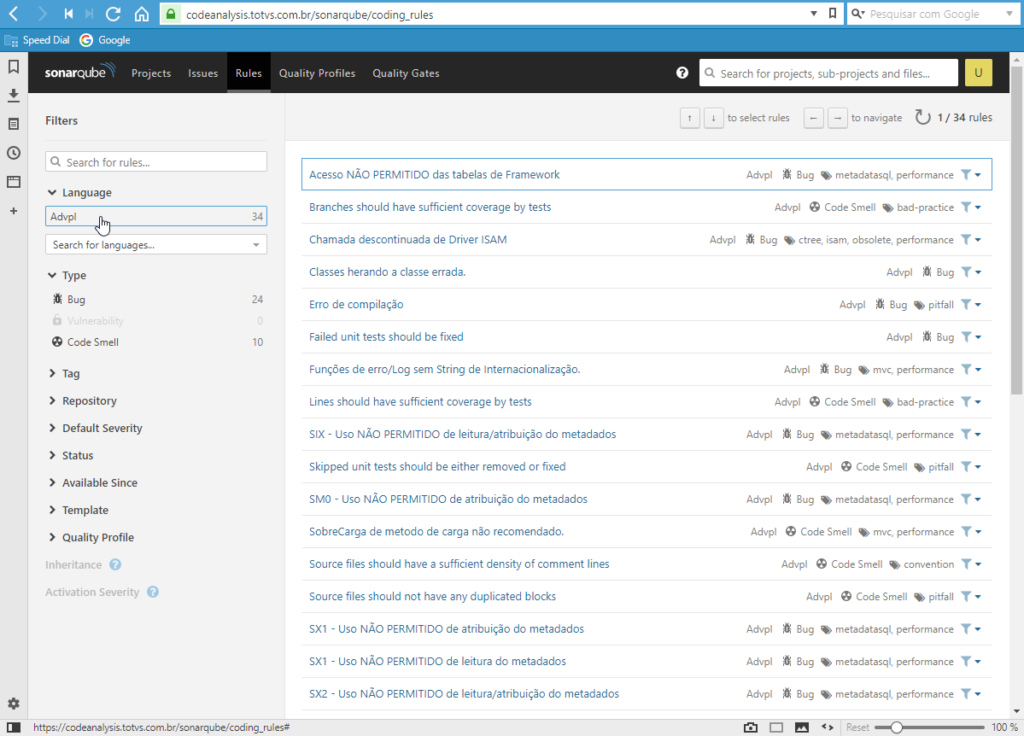Open Google bookmark in bookmarks bar
Viewport: 1024px width, 736px height.
coord(105,40)
